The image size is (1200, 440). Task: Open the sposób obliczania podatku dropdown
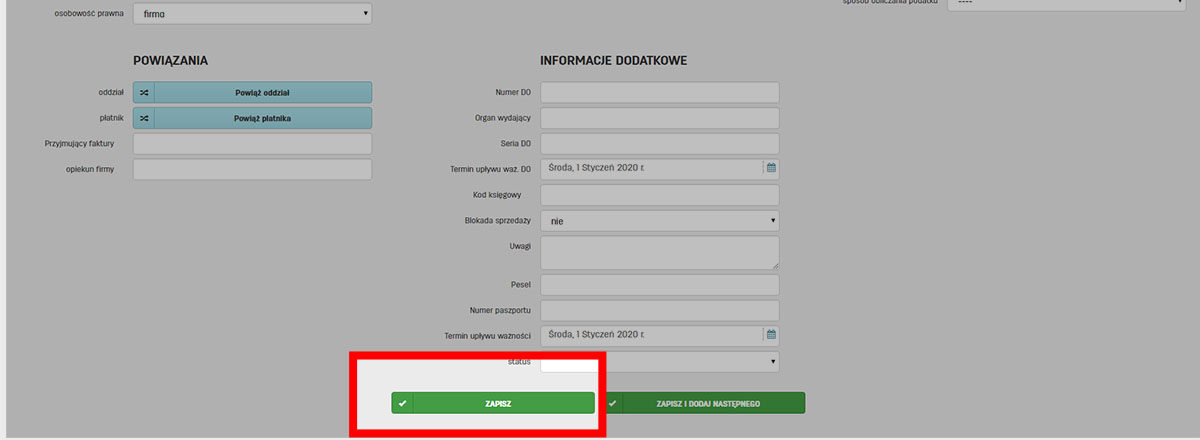[1068, 3]
